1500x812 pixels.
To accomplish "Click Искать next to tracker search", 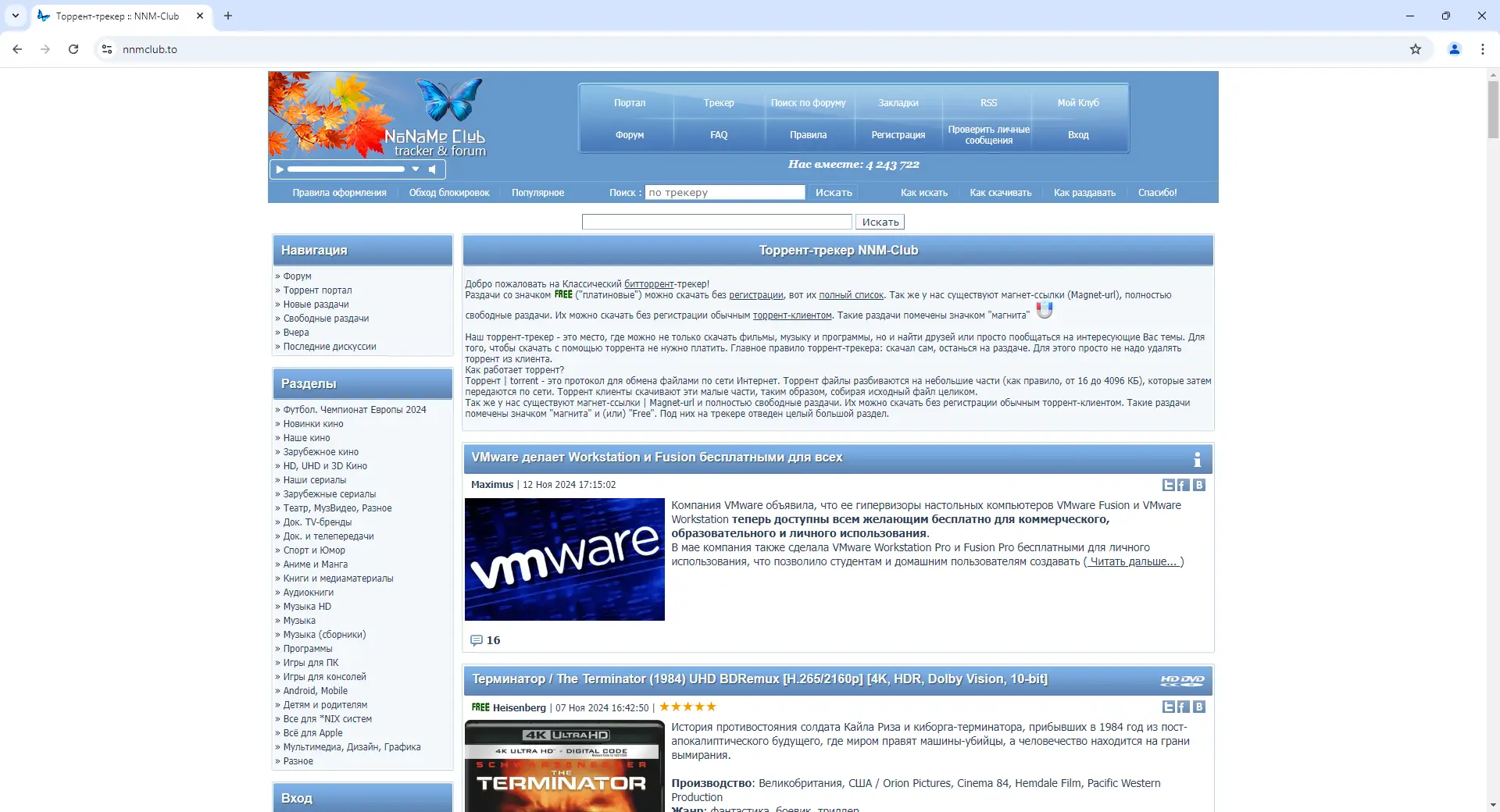I will click(x=834, y=193).
